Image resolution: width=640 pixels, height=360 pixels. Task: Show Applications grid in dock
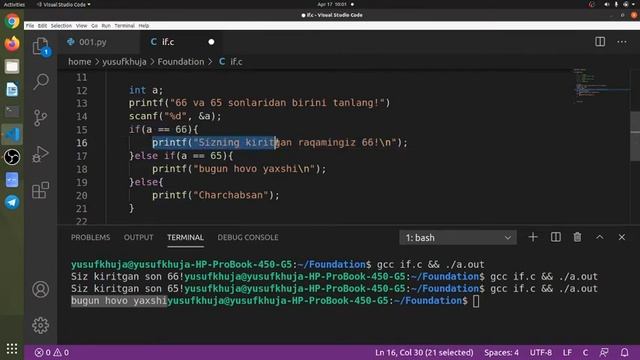[12, 348]
